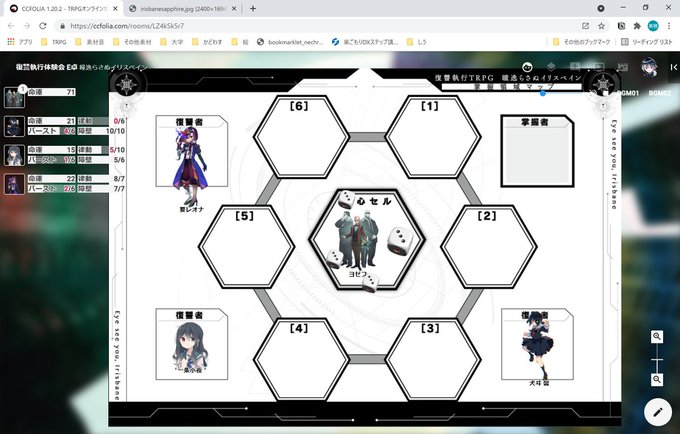The width and height of the screenshot is (680, 434).
Task: Click hexagon cell [6] on the map
Action: click(301, 137)
